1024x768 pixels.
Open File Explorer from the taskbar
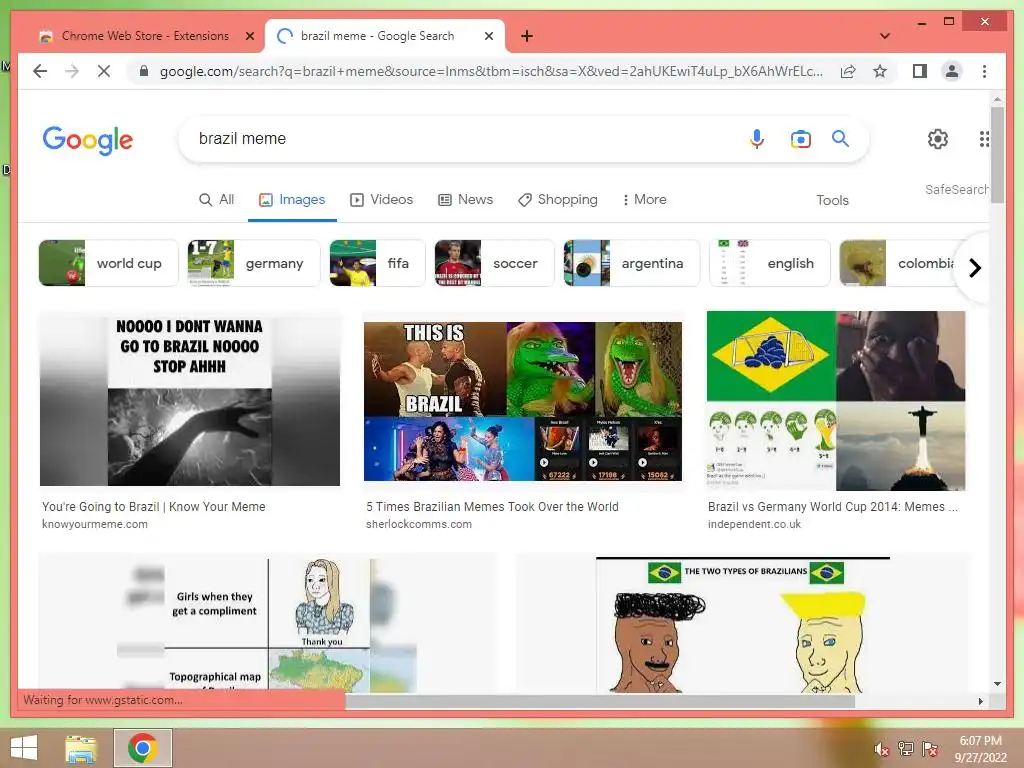point(80,748)
